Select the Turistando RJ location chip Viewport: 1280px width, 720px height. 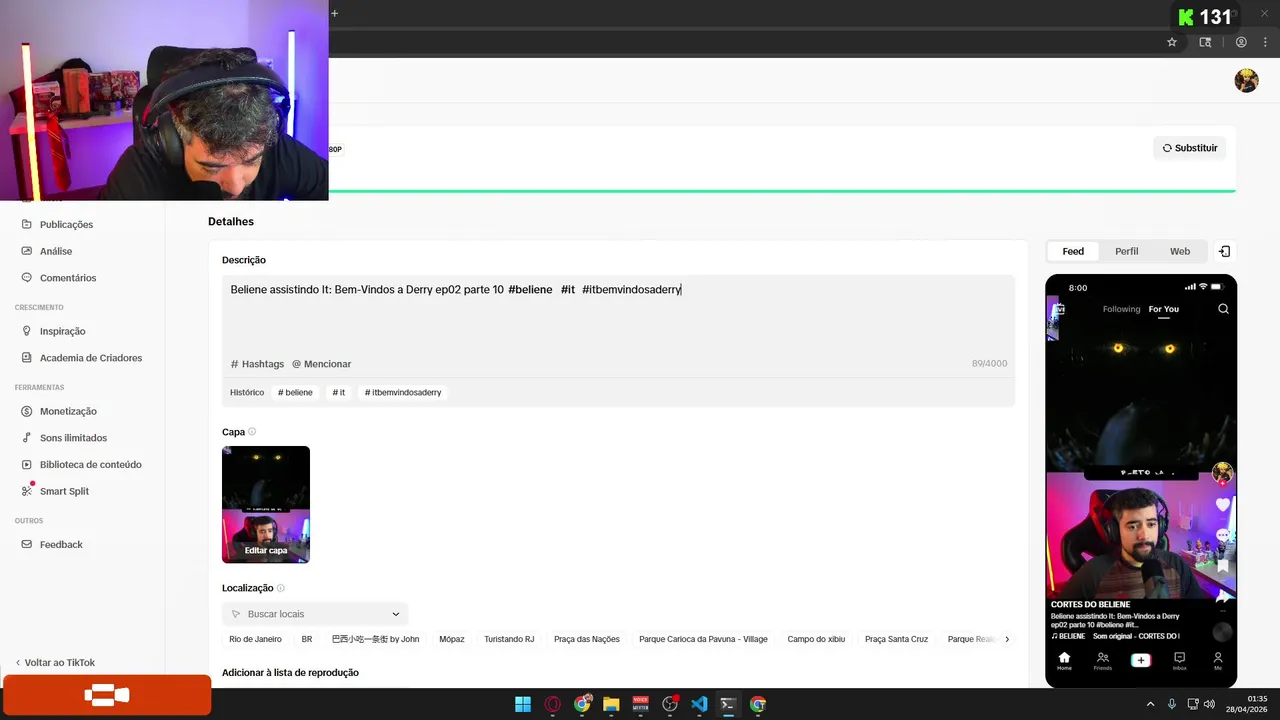pyautogui.click(x=509, y=639)
